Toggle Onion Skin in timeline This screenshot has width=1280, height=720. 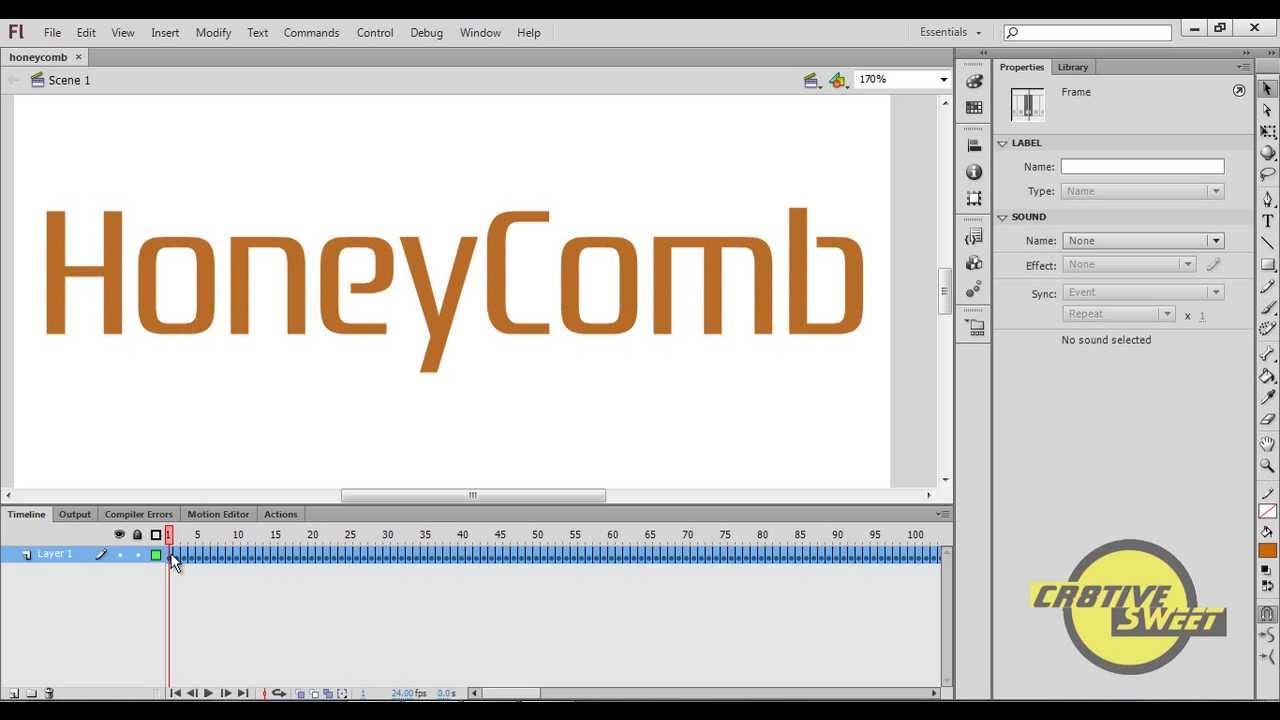click(x=300, y=693)
